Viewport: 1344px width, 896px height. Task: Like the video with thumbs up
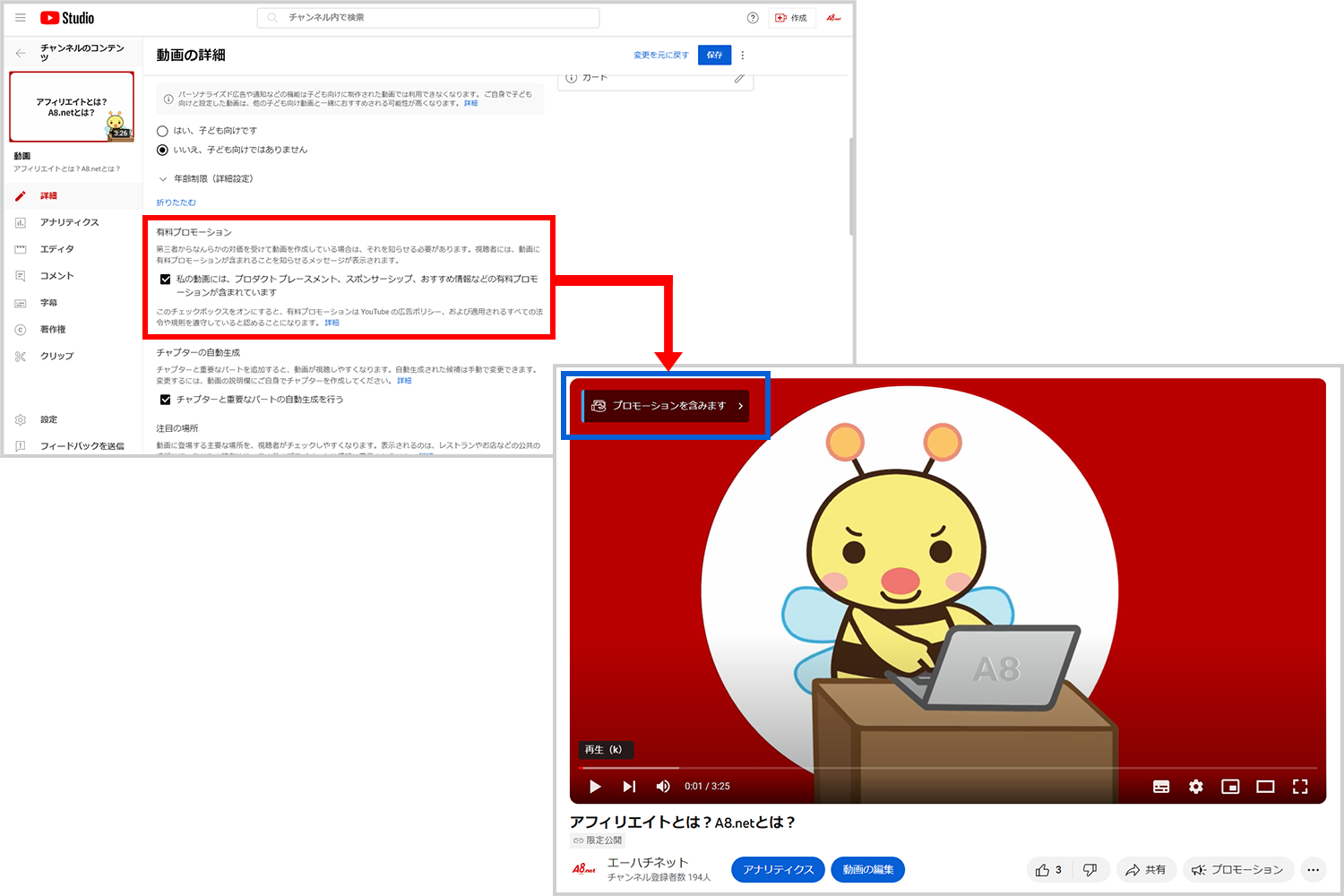[1048, 870]
